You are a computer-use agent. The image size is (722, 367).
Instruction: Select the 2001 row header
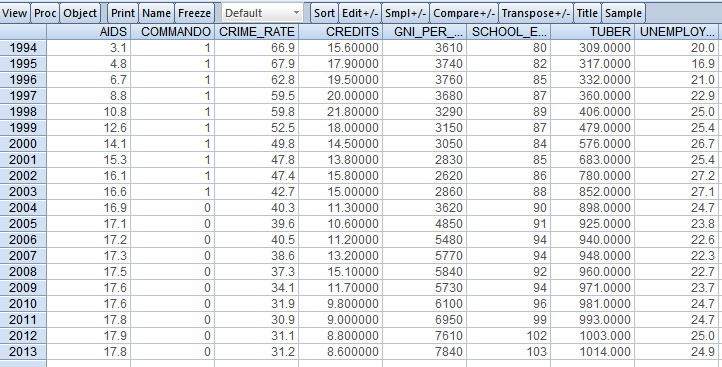tap(23, 160)
